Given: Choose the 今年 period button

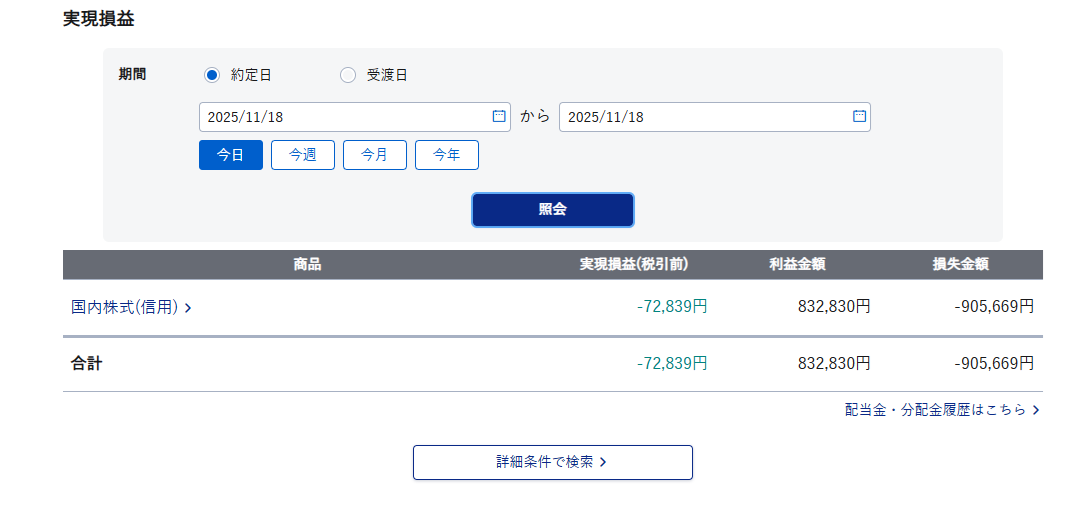Looking at the screenshot, I should click(447, 155).
